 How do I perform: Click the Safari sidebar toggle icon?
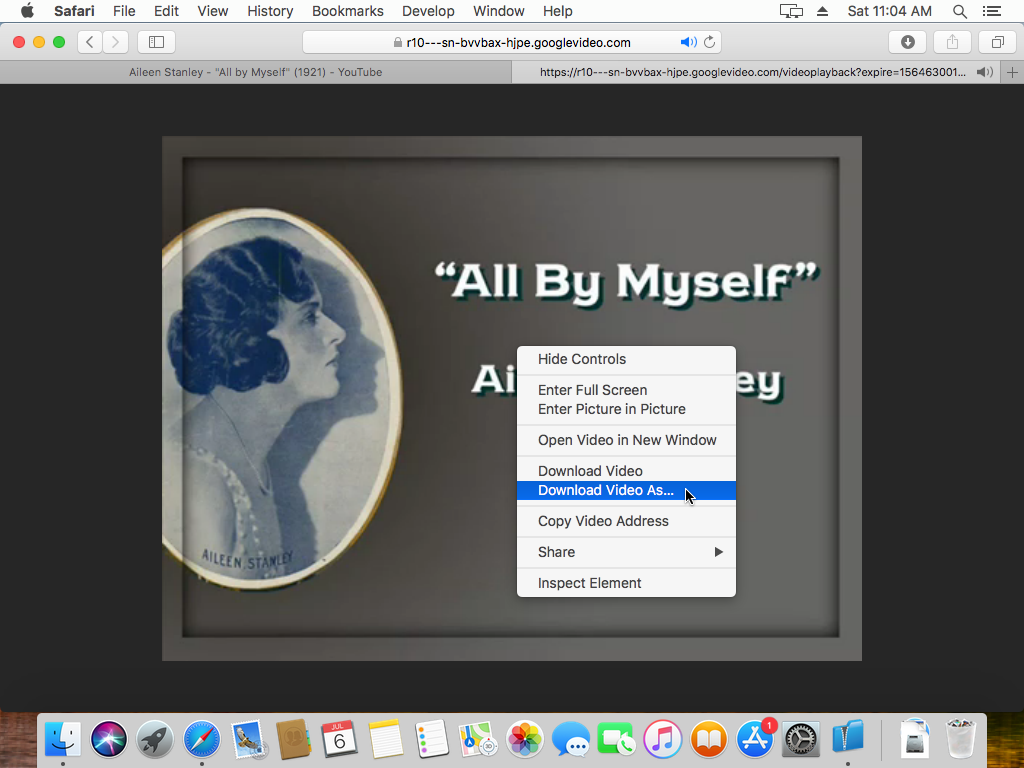coord(156,42)
